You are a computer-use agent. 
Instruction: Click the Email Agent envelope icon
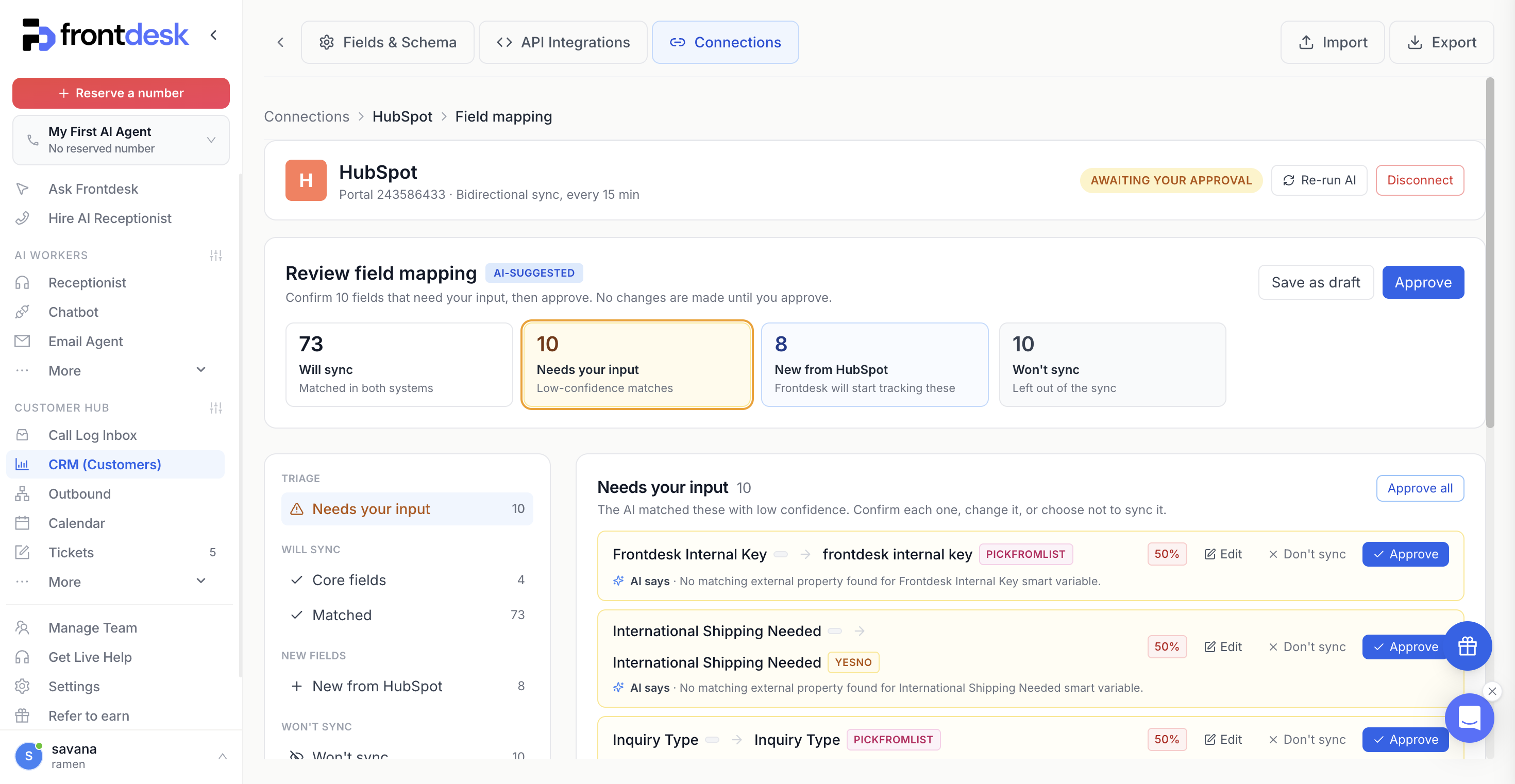click(22, 342)
